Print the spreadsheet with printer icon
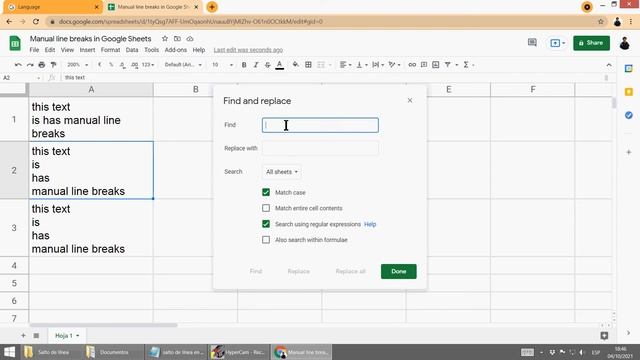 [42, 65]
